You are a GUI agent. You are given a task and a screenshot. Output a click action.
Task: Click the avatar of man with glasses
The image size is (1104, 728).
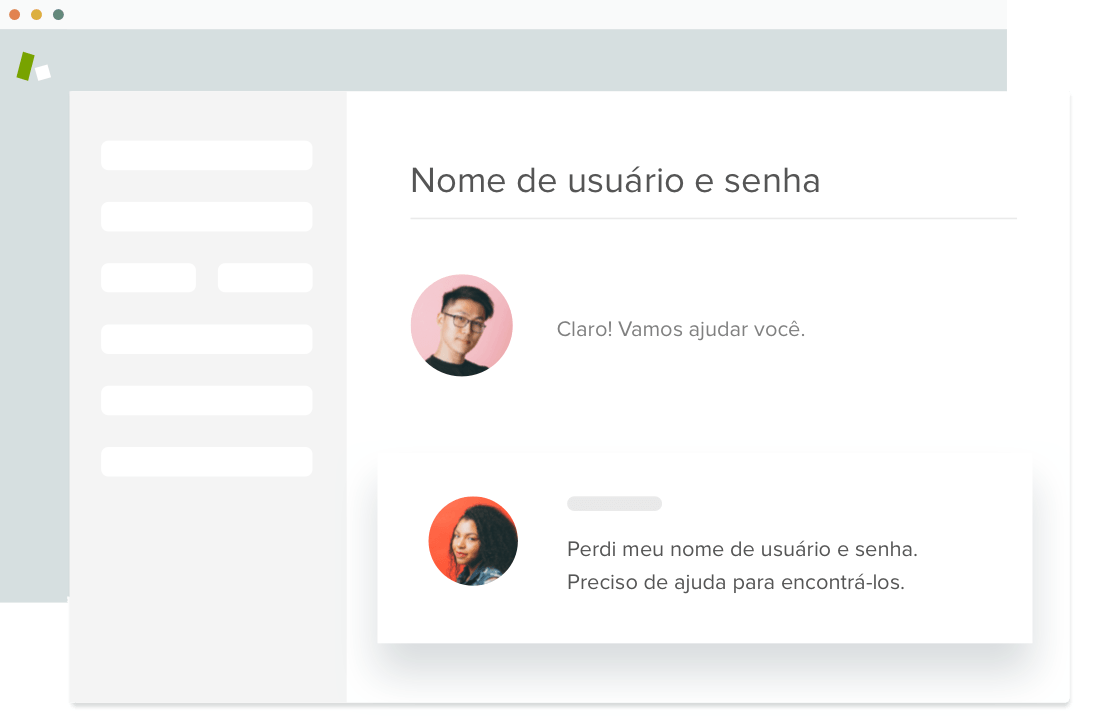(462, 325)
